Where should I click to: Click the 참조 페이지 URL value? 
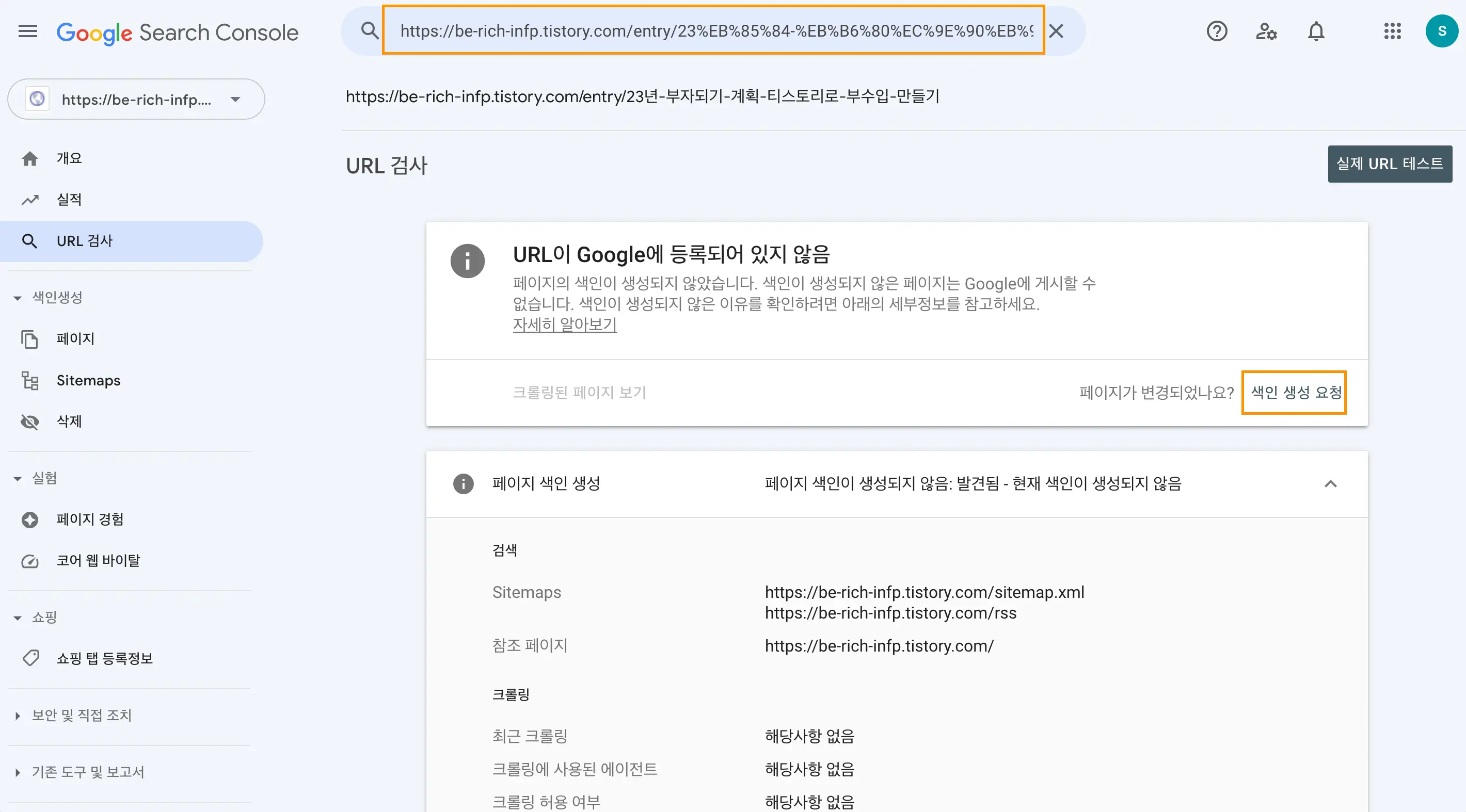(x=879, y=645)
